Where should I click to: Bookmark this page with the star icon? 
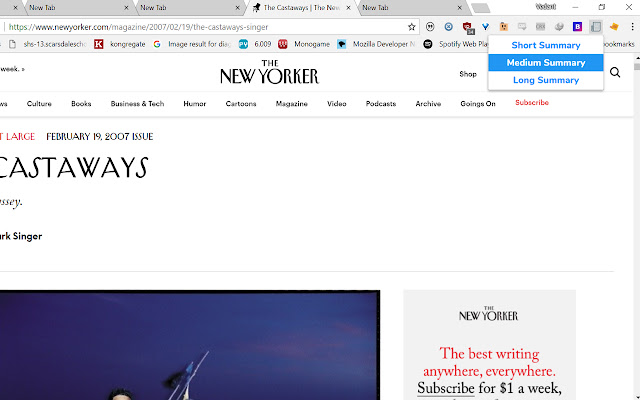click(x=411, y=27)
